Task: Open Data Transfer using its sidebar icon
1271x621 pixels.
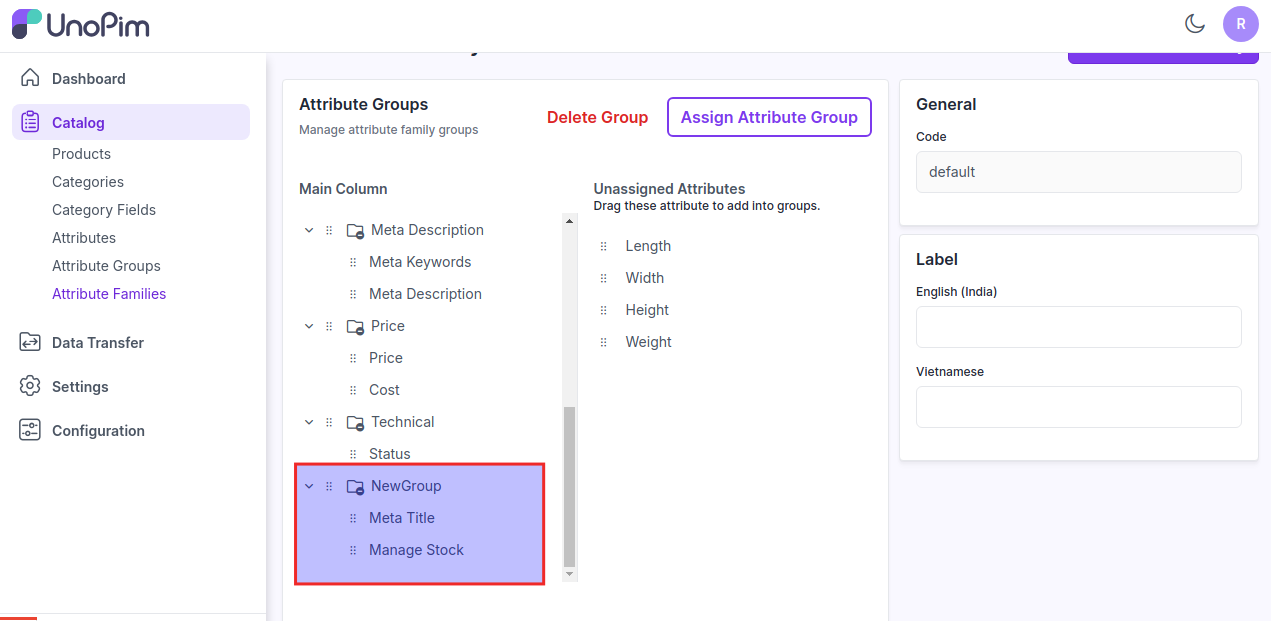Action: coord(31,342)
